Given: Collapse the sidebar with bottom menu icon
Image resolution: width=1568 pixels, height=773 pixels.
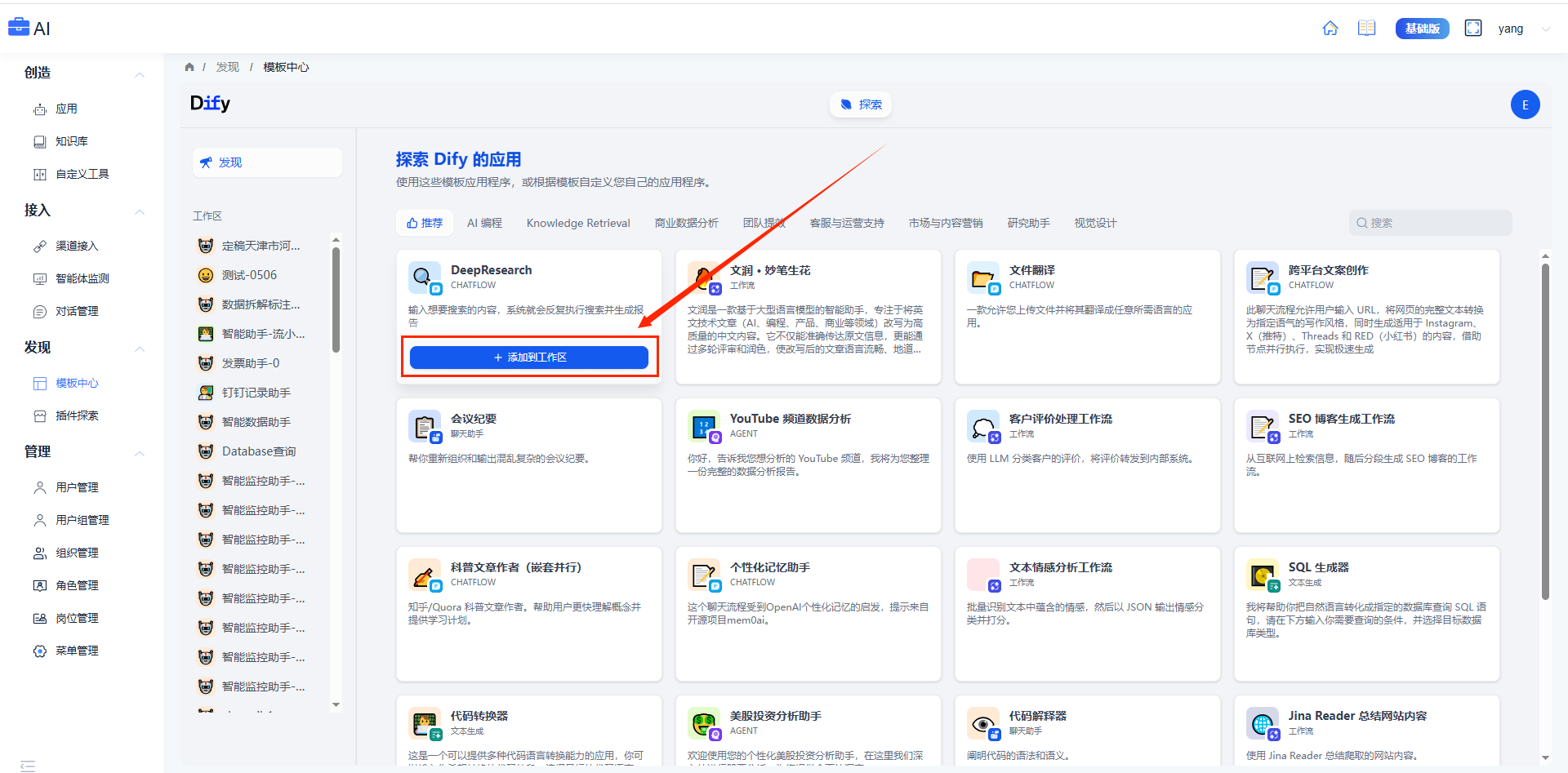Looking at the screenshot, I should 28,766.
